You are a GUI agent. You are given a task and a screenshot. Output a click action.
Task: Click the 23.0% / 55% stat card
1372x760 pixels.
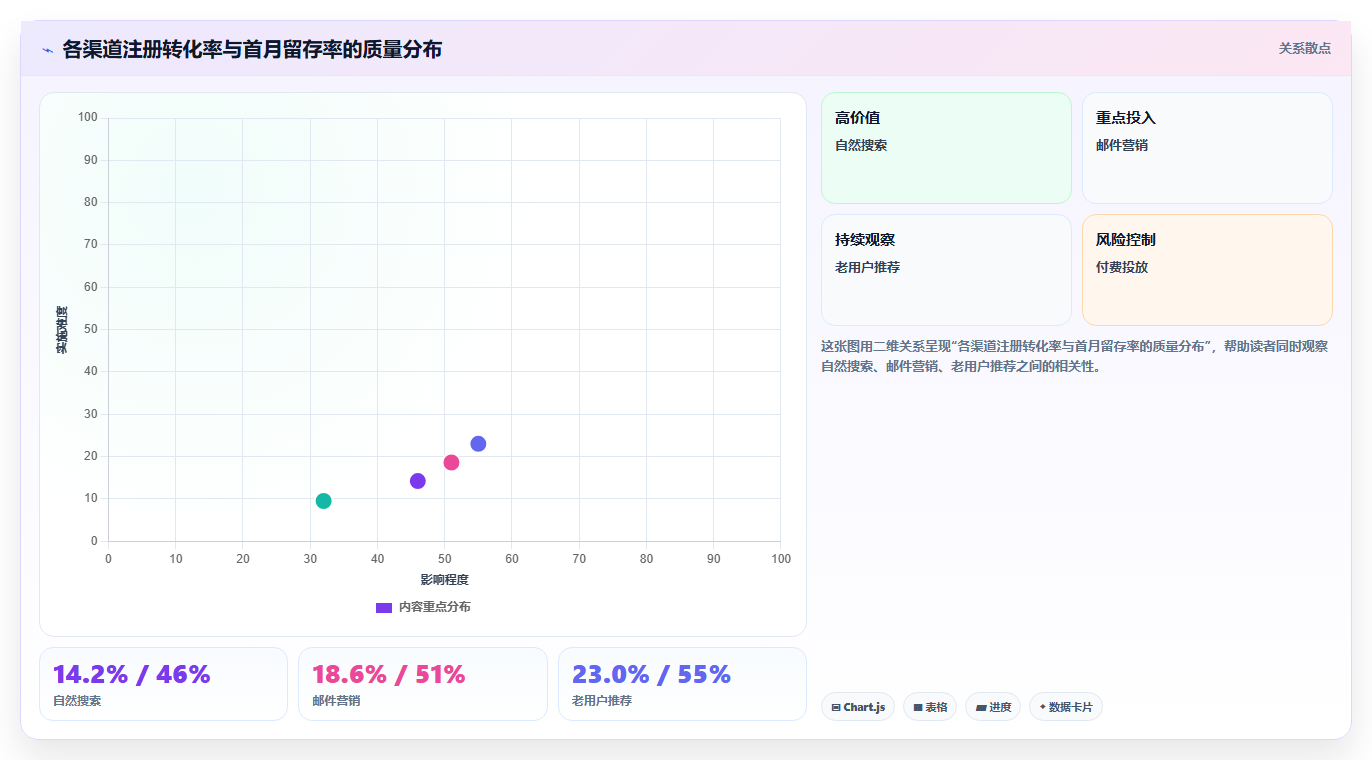[x=682, y=684]
